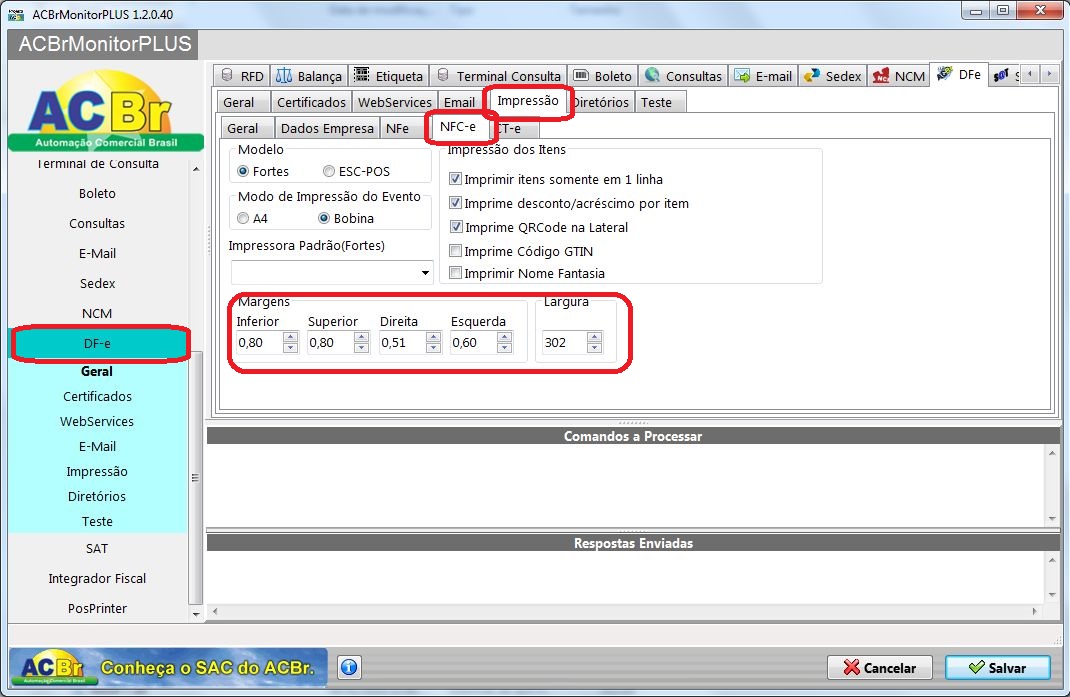Click sidebar vertical scrollbar thumb
Screen dimensions: 1070x697
pos(196,478)
